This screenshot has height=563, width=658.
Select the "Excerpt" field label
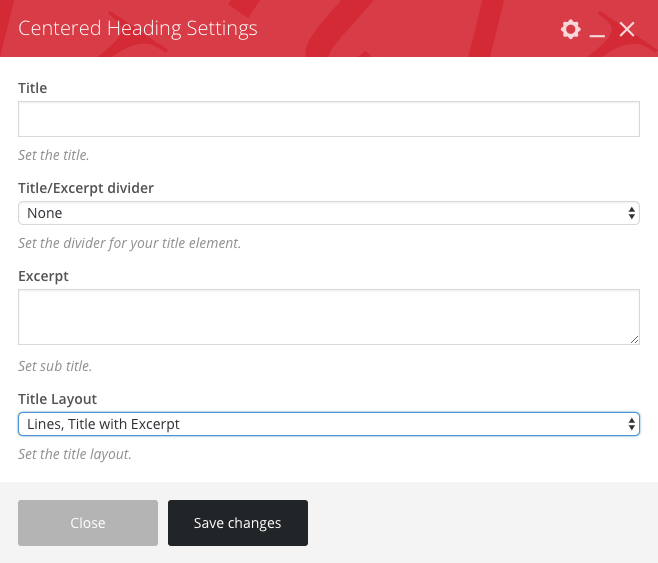pyautogui.click(x=43, y=275)
